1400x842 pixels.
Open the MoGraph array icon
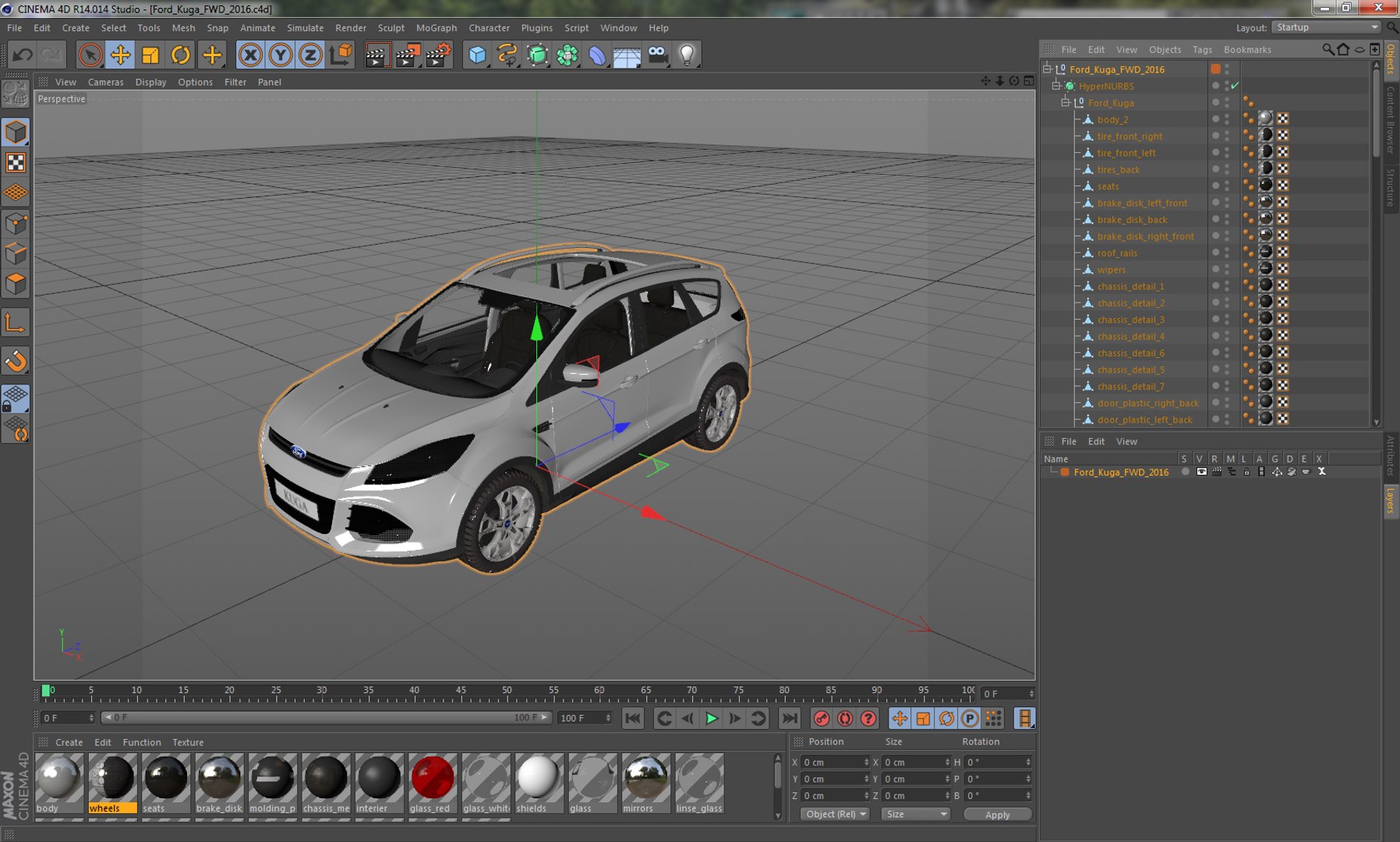click(x=567, y=55)
